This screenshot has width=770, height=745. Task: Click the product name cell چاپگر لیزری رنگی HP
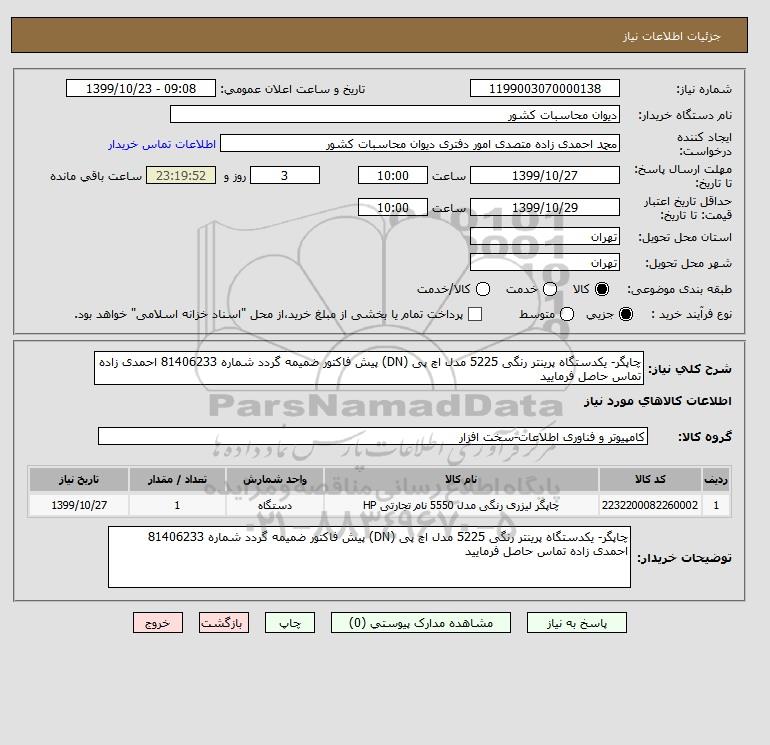461,505
